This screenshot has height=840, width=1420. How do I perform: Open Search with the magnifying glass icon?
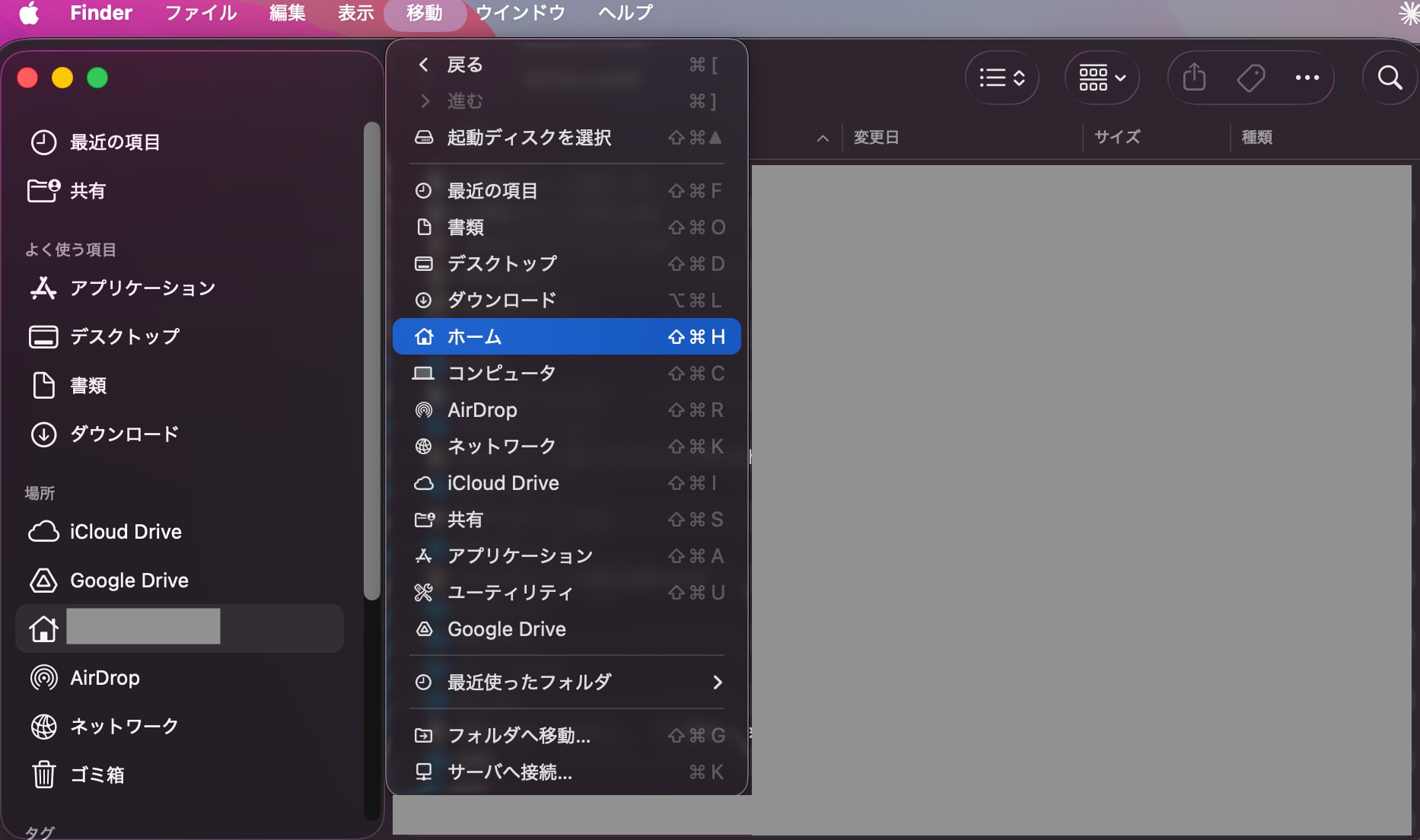click(x=1390, y=78)
